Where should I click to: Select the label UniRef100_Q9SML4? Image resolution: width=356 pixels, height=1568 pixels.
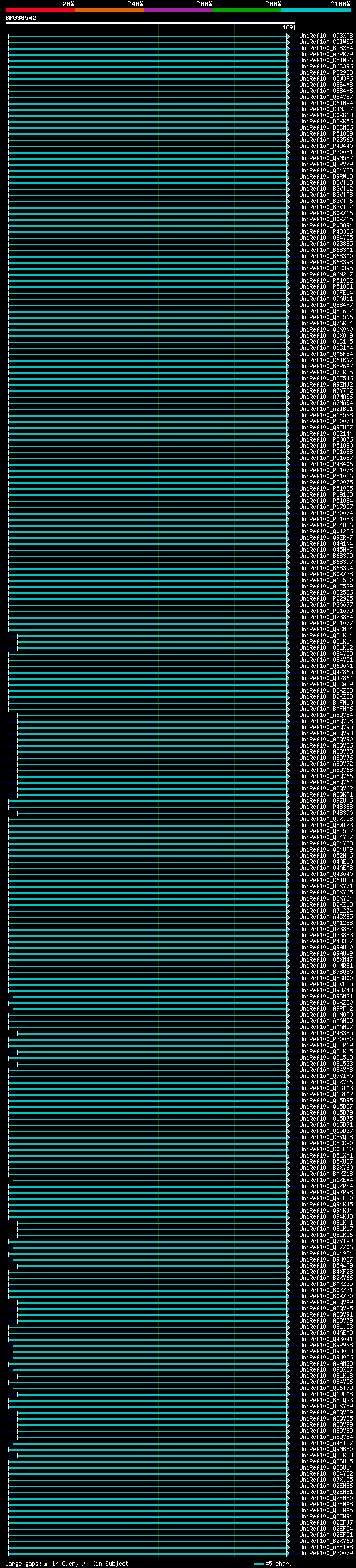326,630
